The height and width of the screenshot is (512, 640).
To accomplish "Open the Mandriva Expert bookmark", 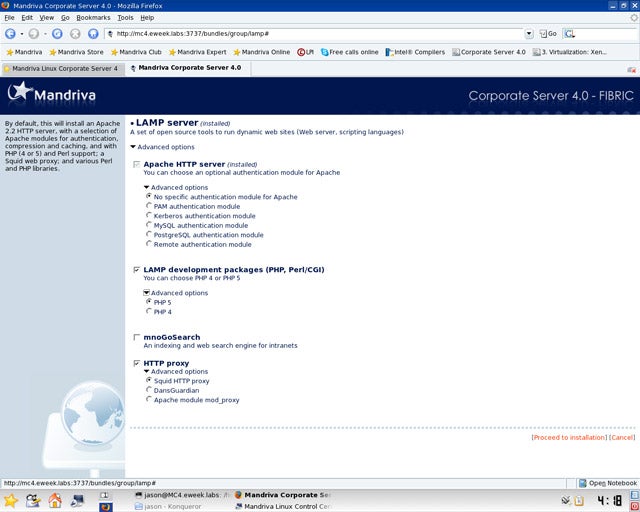I will [198, 52].
